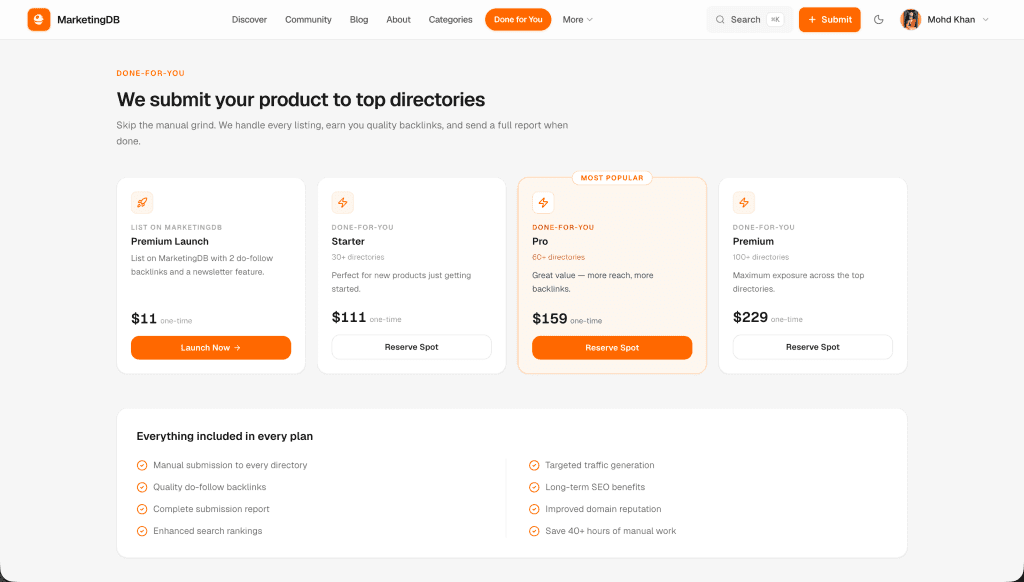Image resolution: width=1024 pixels, height=582 pixels.
Task: Navigate to the Blog page
Action: (x=359, y=19)
